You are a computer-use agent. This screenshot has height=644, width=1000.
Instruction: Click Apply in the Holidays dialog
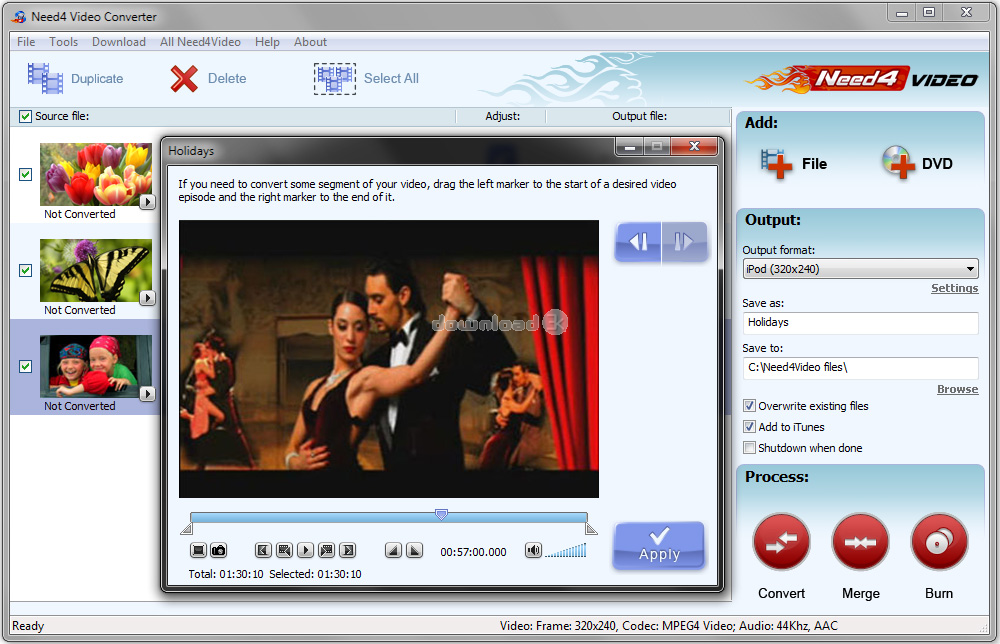pyautogui.click(x=659, y=545)
